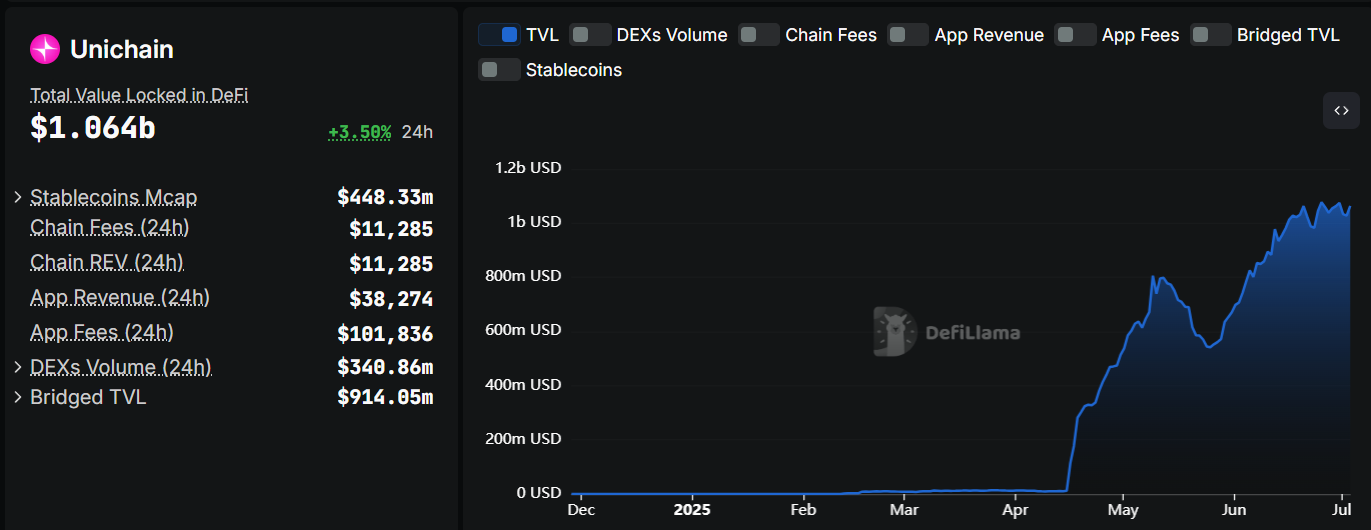Viewport: 1371px width, 530px height.
Task: Click the pink Unichain logo icon
Action: tap(45, 49)
